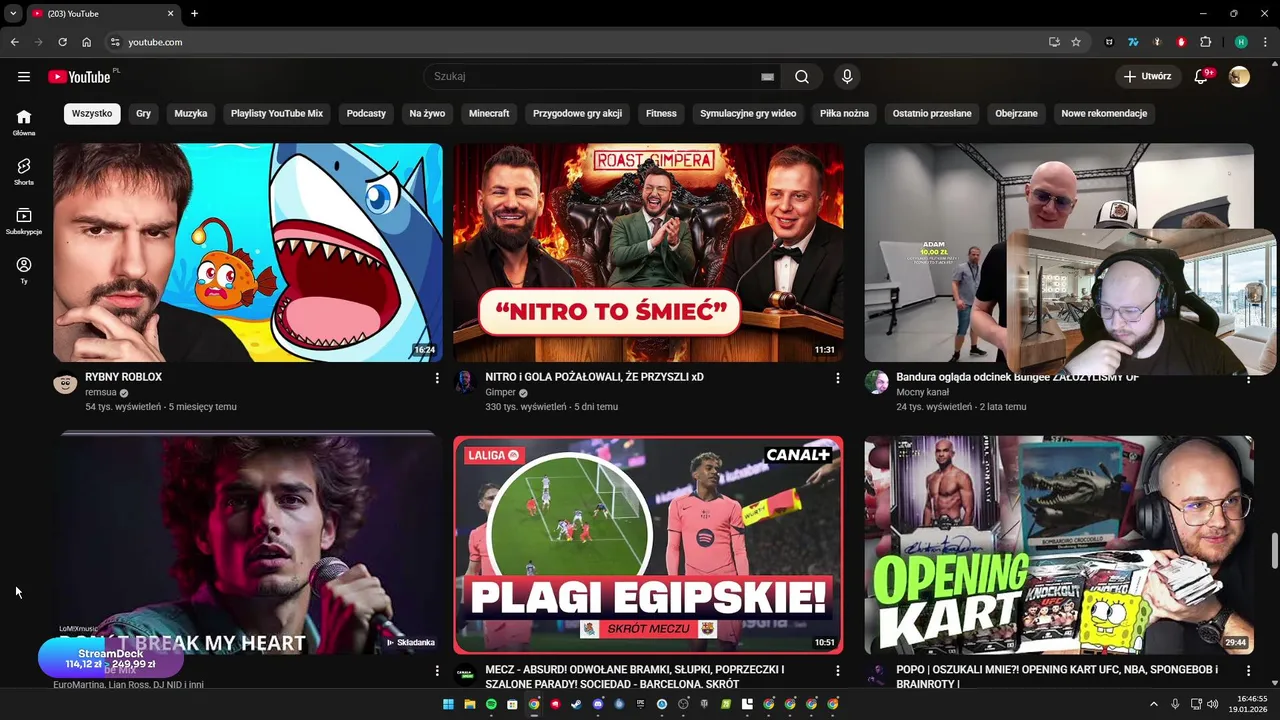This screenshot has height=720, width=1280.
Task: Open the YouTube account avatar menu
Action: pos(1239,77)
